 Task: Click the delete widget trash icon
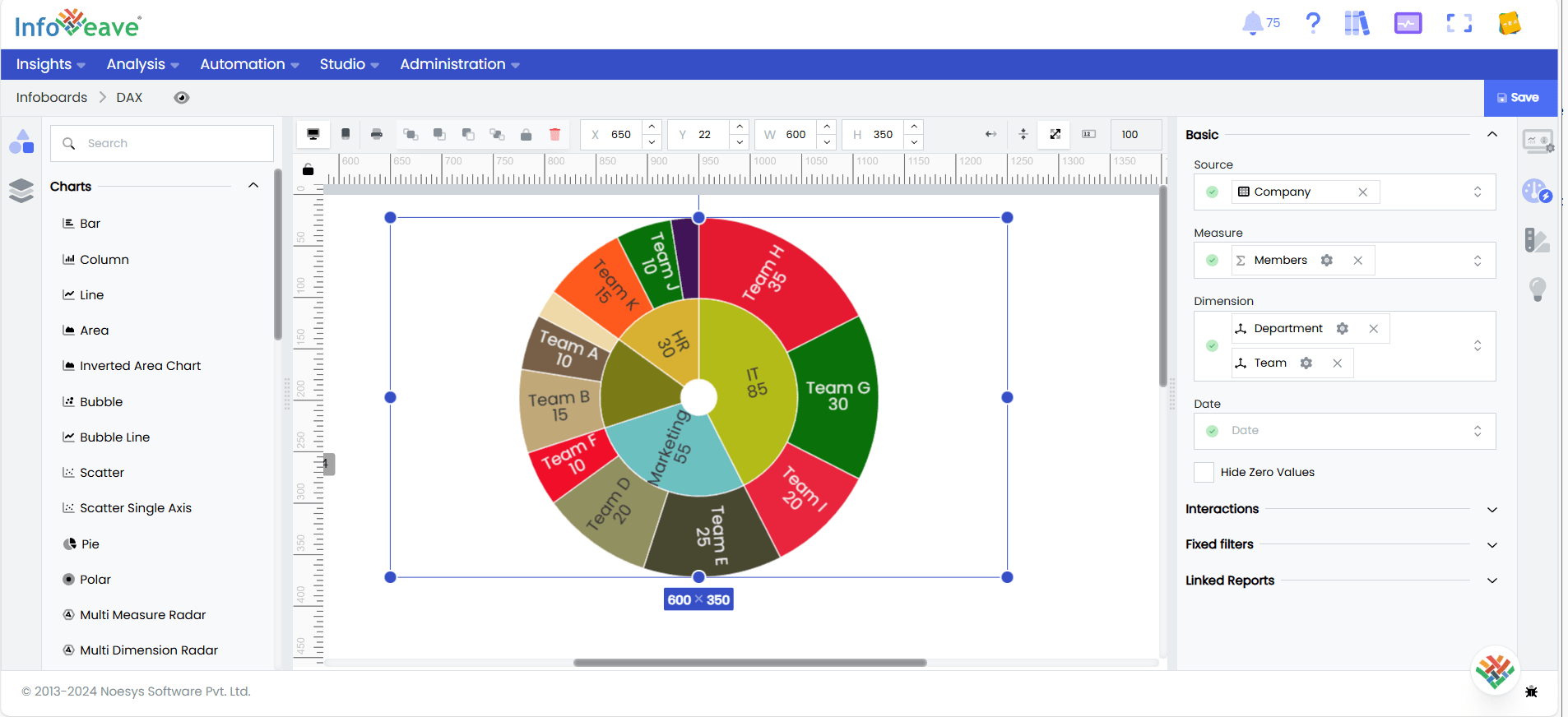pos(554,134)
